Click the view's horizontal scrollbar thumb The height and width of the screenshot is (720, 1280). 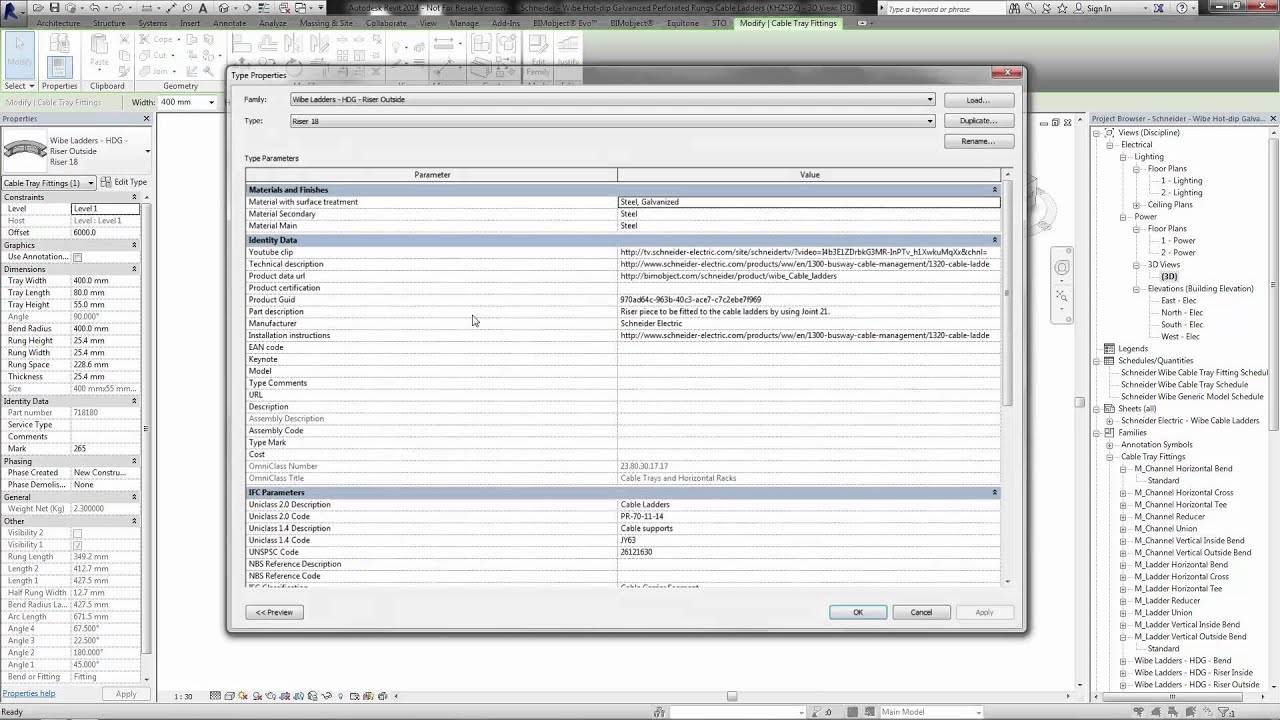732,696
